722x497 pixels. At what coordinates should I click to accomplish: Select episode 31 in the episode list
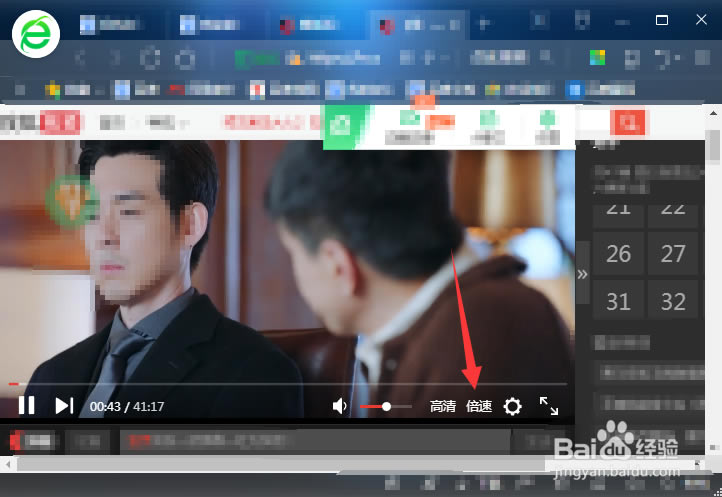point(618,301)
